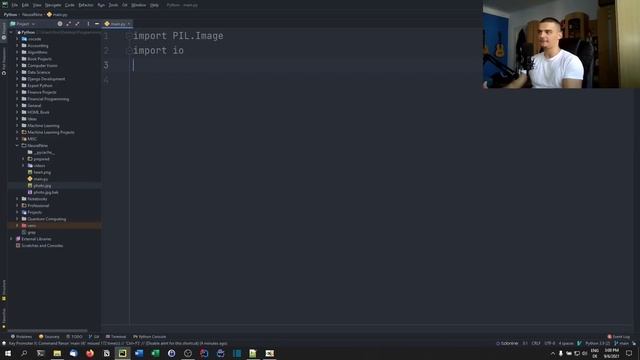Open the Code menu

tap(70, 5)
